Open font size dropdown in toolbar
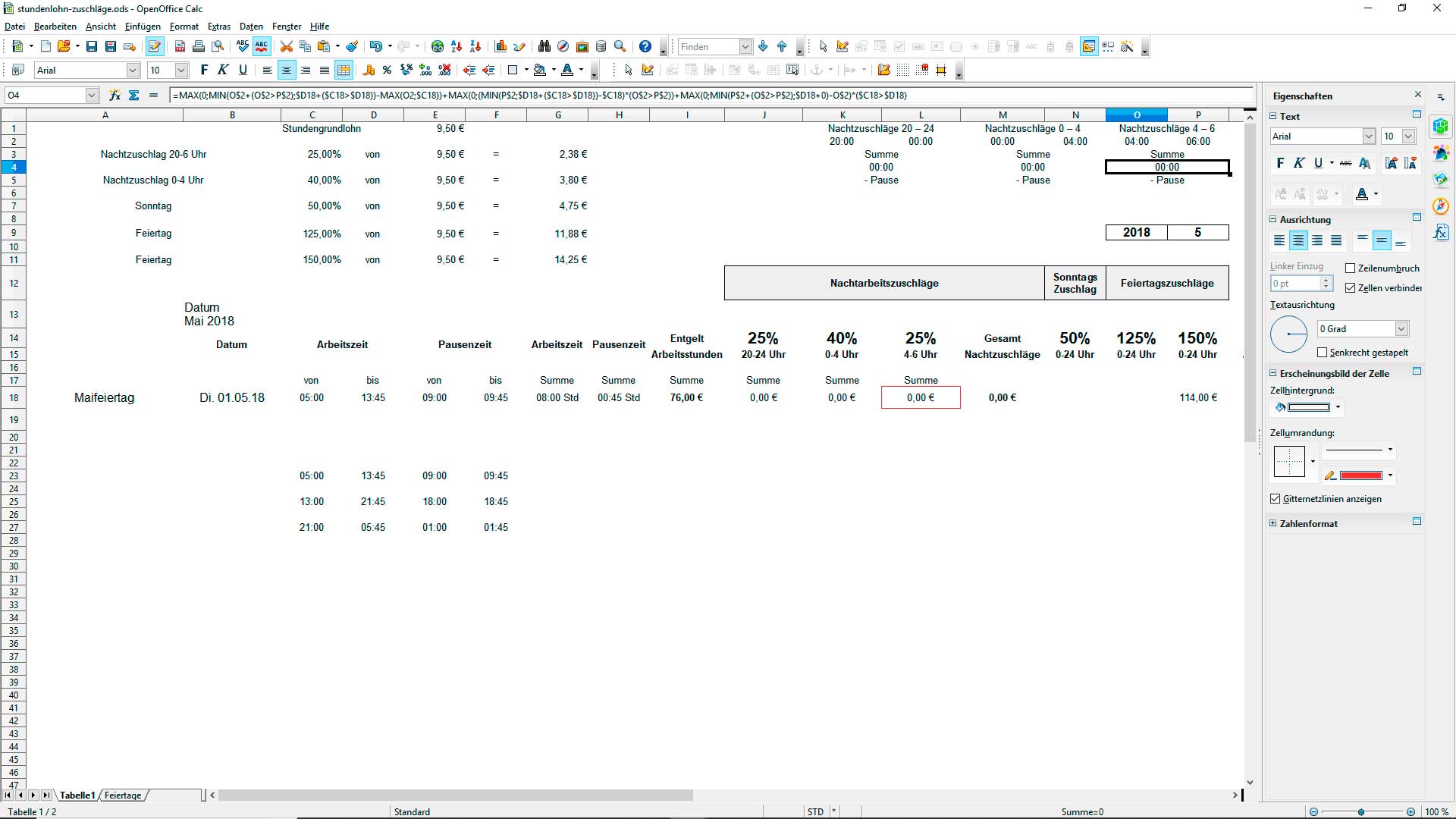The width and height of the screenshot is (1456, 819). point(181,70)
